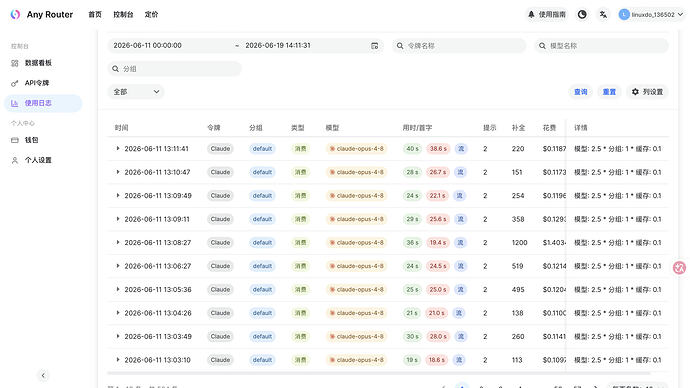Viewport: 690px width, 388px height.
Task: Focus the 分组 search field
Action: click(x=175, y=69)
